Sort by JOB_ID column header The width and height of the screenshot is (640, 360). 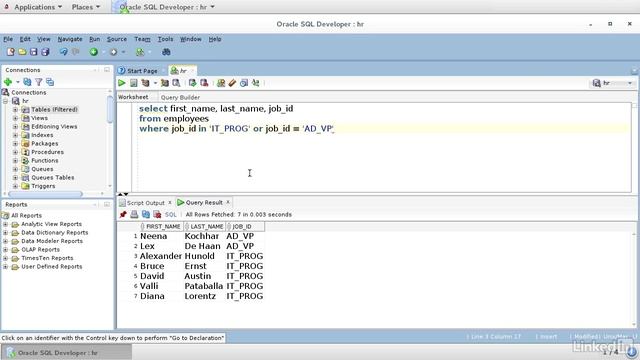(x=245, y=227)
